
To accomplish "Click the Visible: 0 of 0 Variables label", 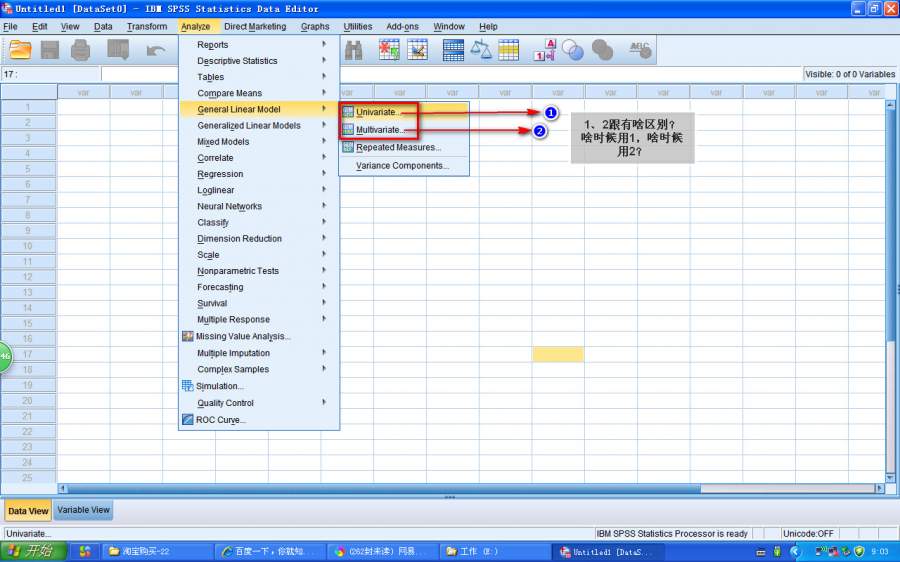I will click(x=849, y=74).
